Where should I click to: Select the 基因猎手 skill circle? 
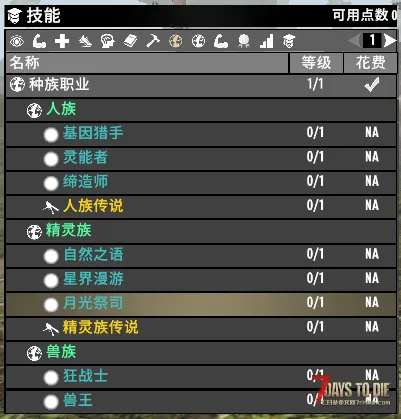pos(51,135)
